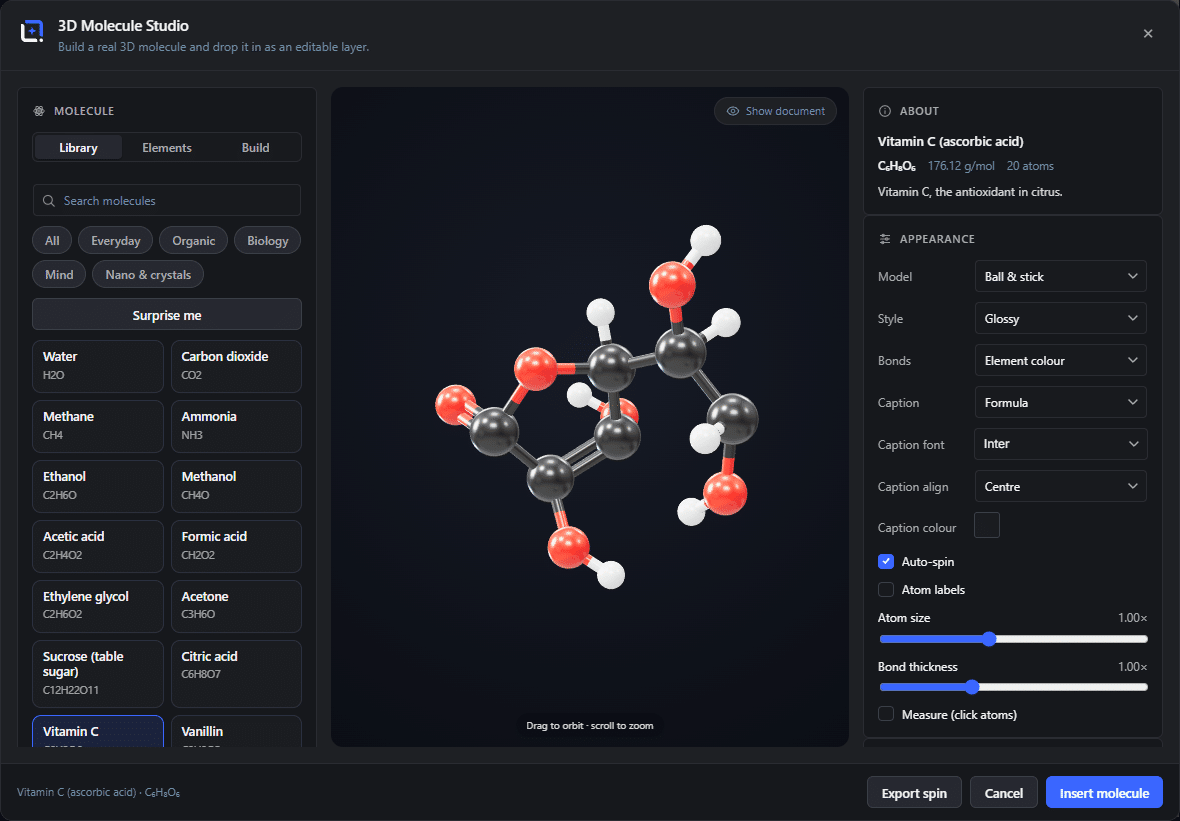The width and height of the screenshot is (1180, 821).
Task: Open the Caption font dropdown showing Inter
Action: pos(1060,444)
